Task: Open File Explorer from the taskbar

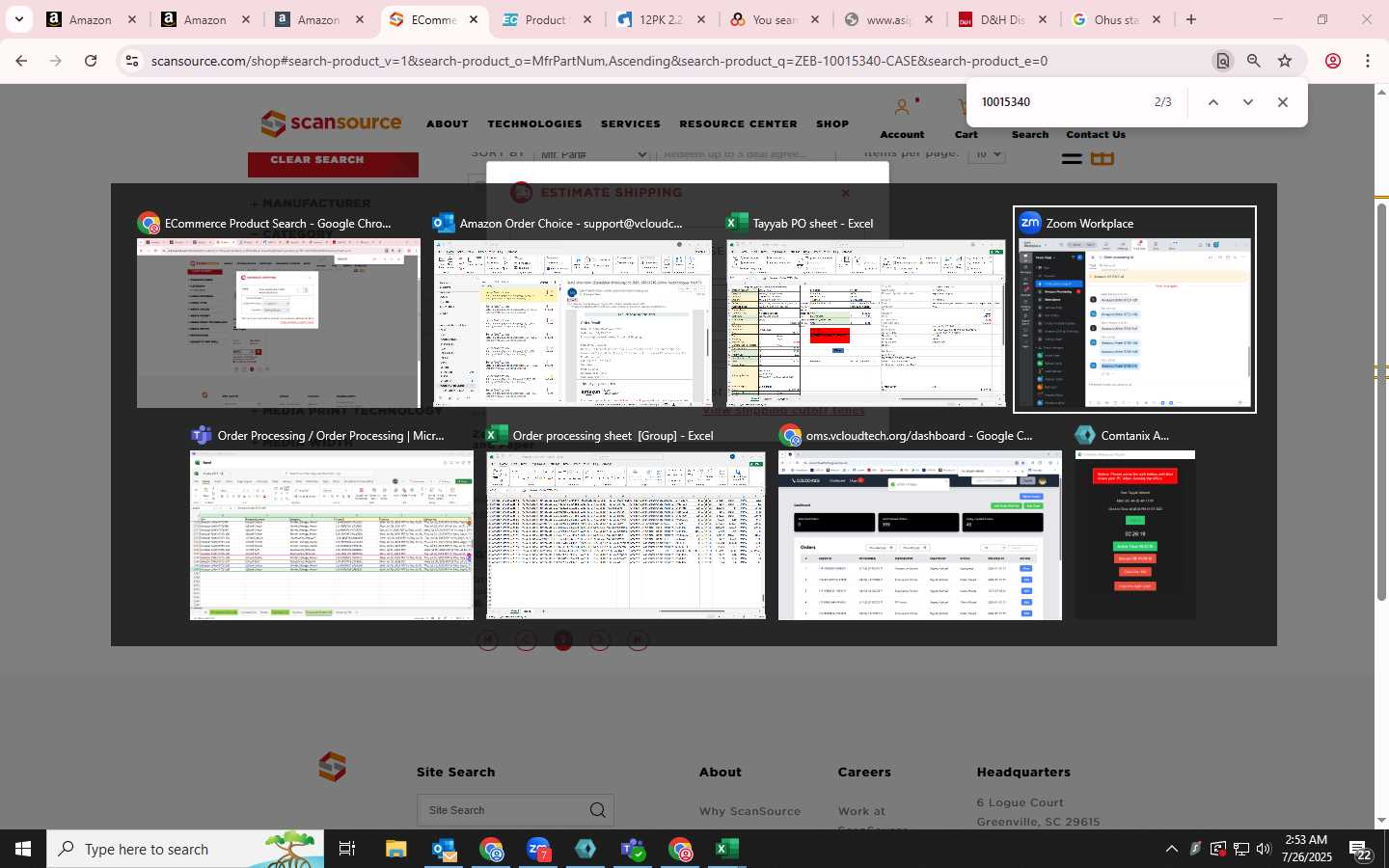Action: point(396,849)
